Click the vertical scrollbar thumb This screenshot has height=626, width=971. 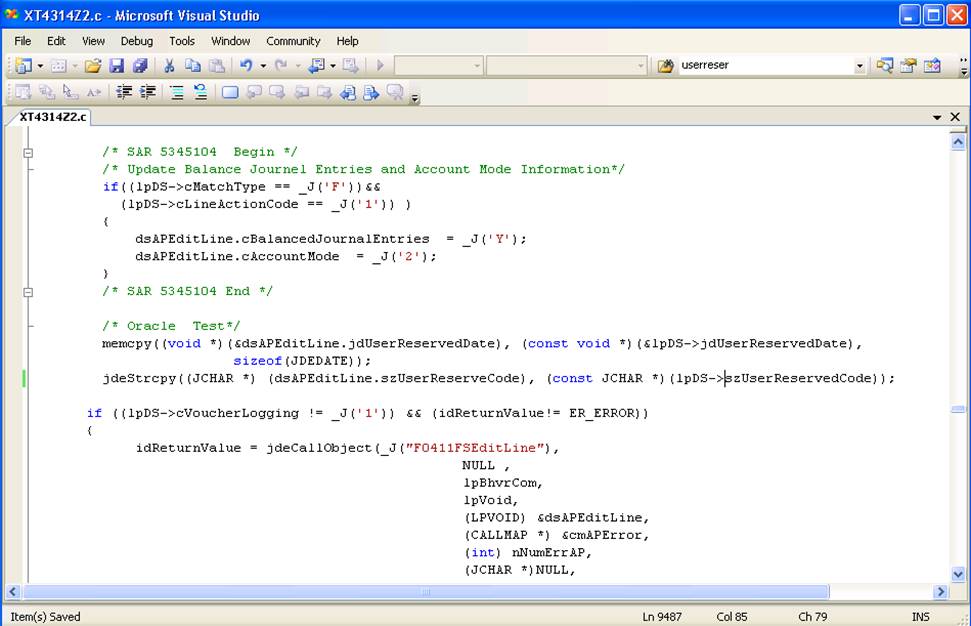958,409
